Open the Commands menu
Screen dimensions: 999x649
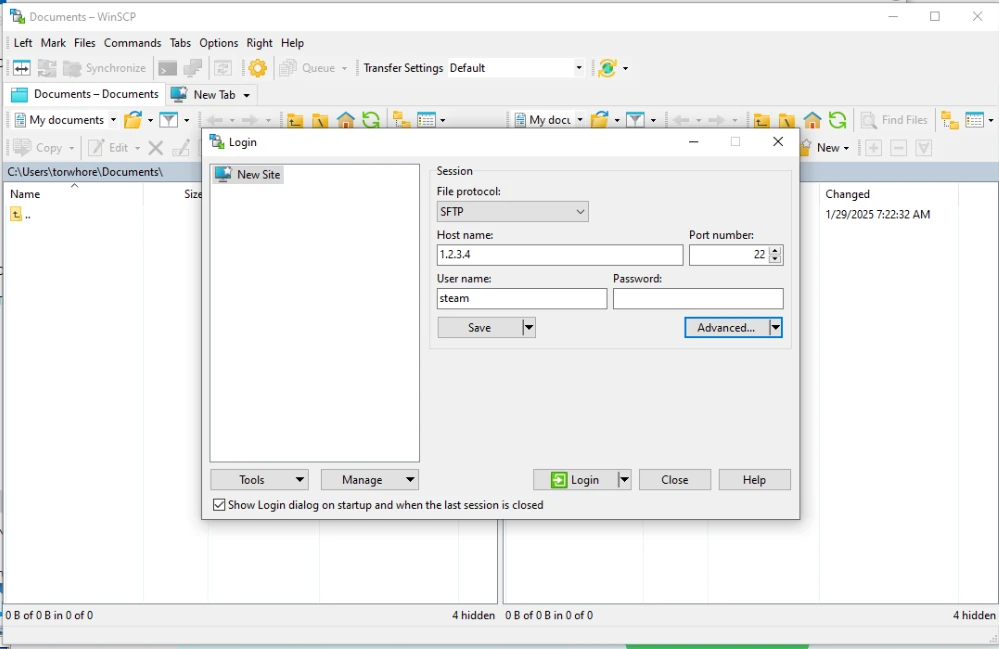(x=132, y=43)
